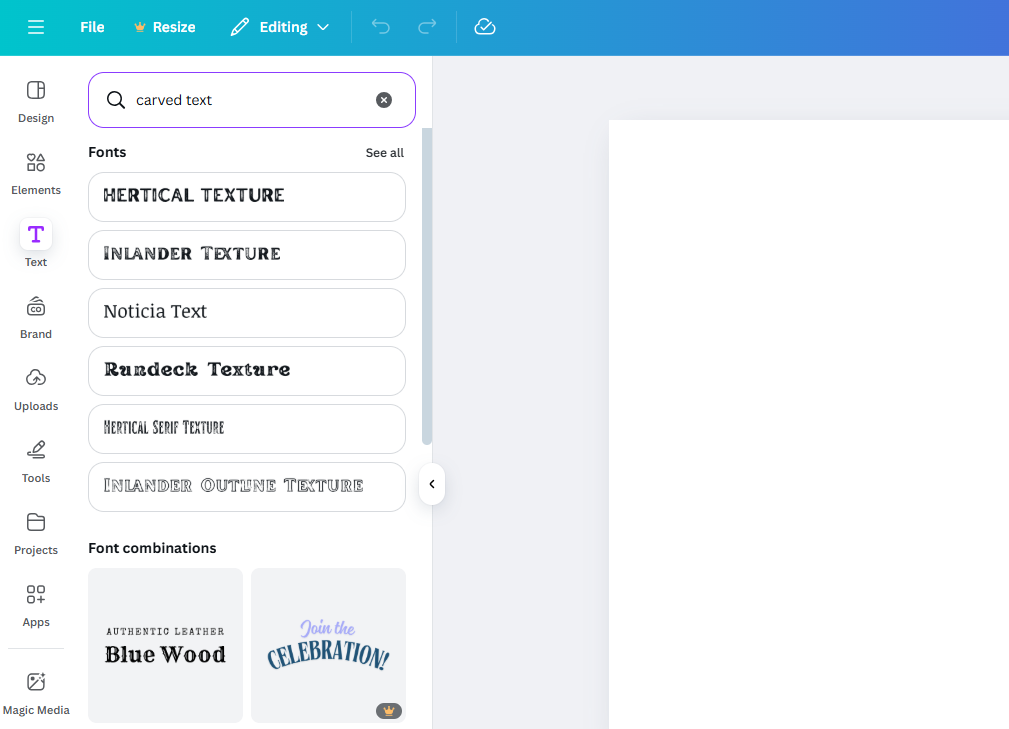Select the Tools sidebar icon

click(x=35, y=460)
